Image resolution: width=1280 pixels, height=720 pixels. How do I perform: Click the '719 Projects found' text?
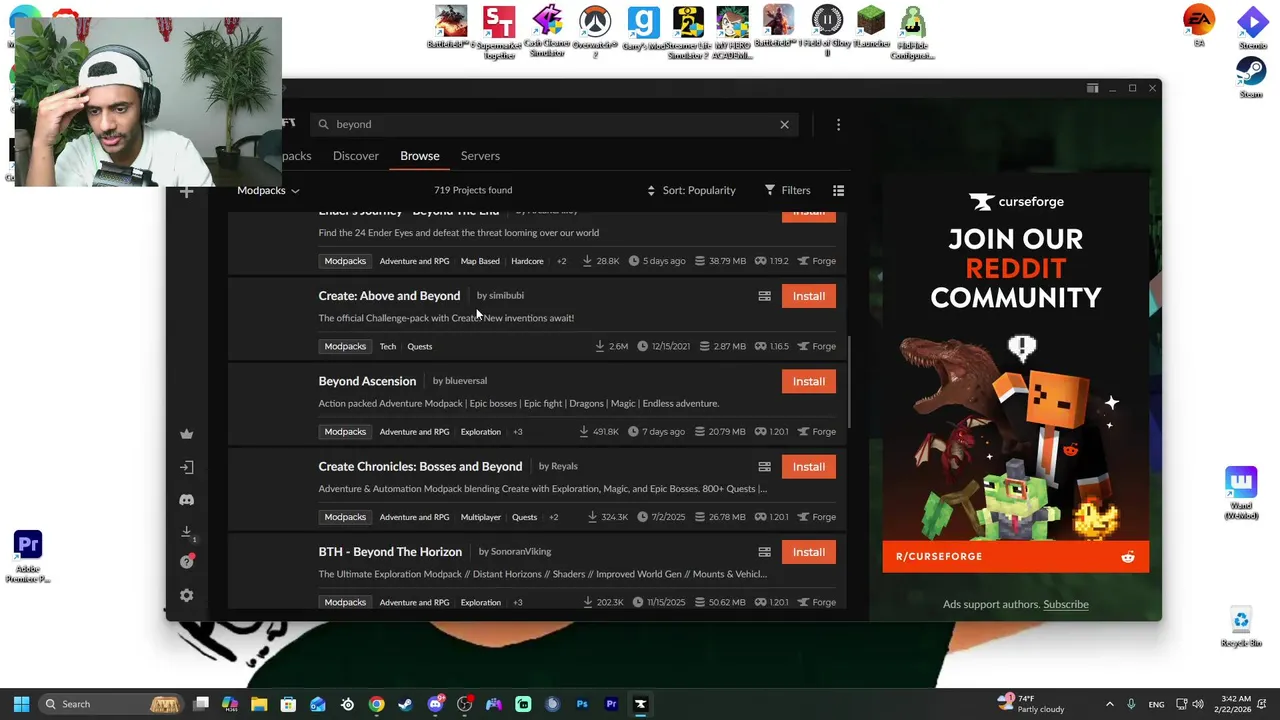(x=473, y=190)
